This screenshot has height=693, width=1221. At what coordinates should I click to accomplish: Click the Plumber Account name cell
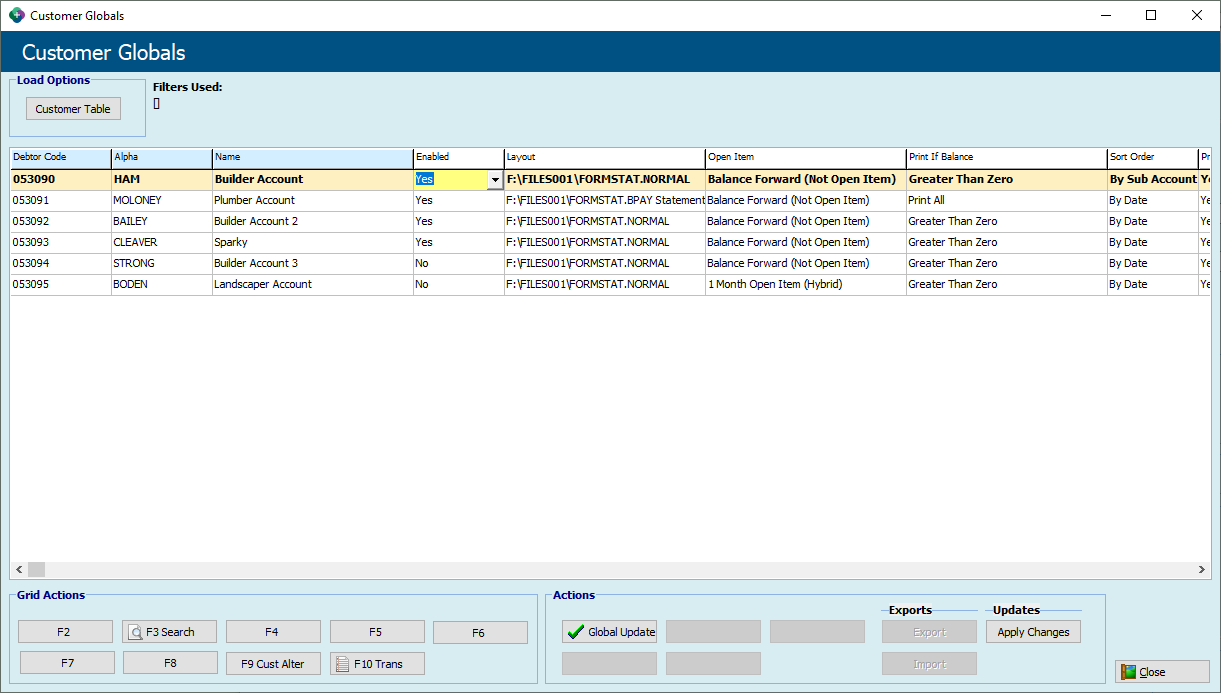(x=313, y=200)
